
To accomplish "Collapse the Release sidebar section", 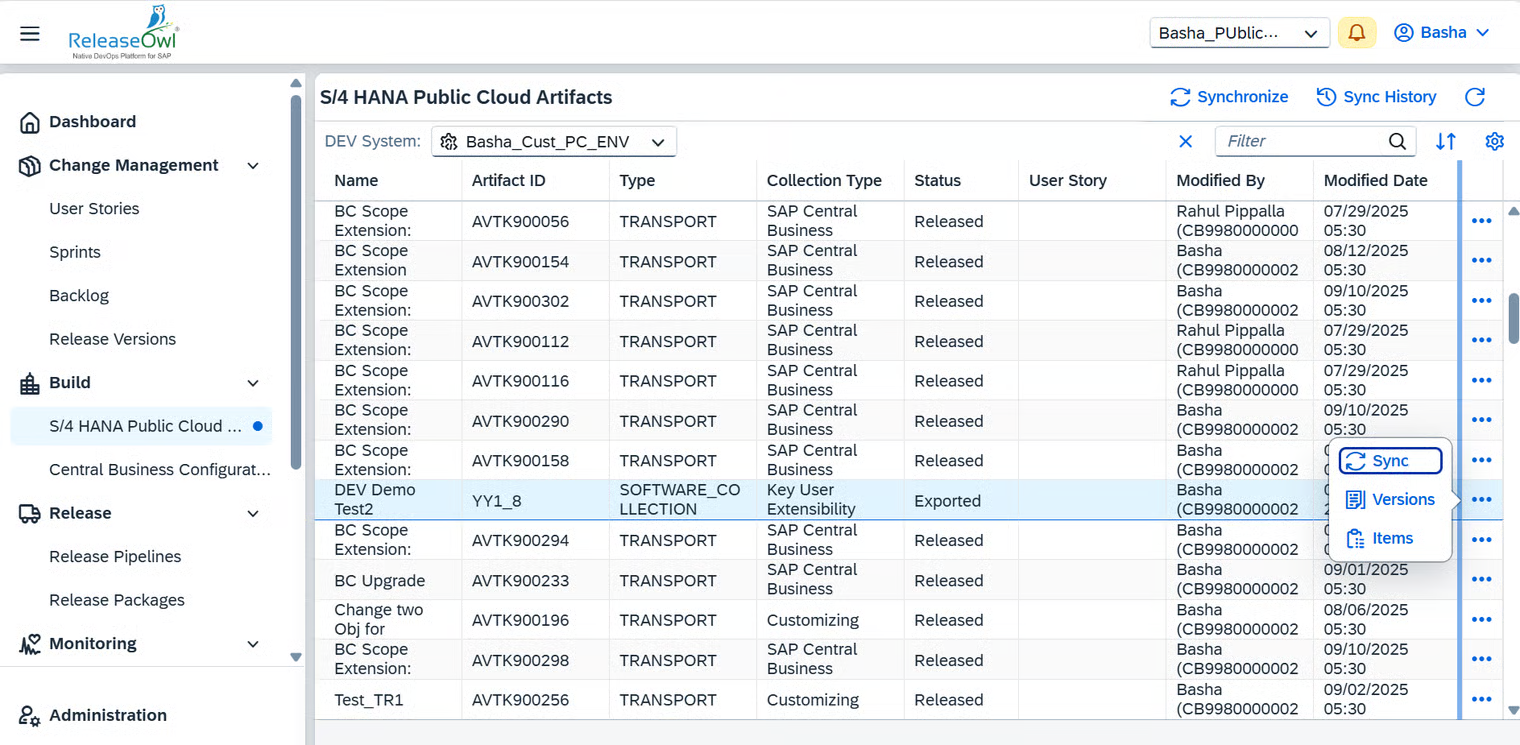I will point(253,514).
